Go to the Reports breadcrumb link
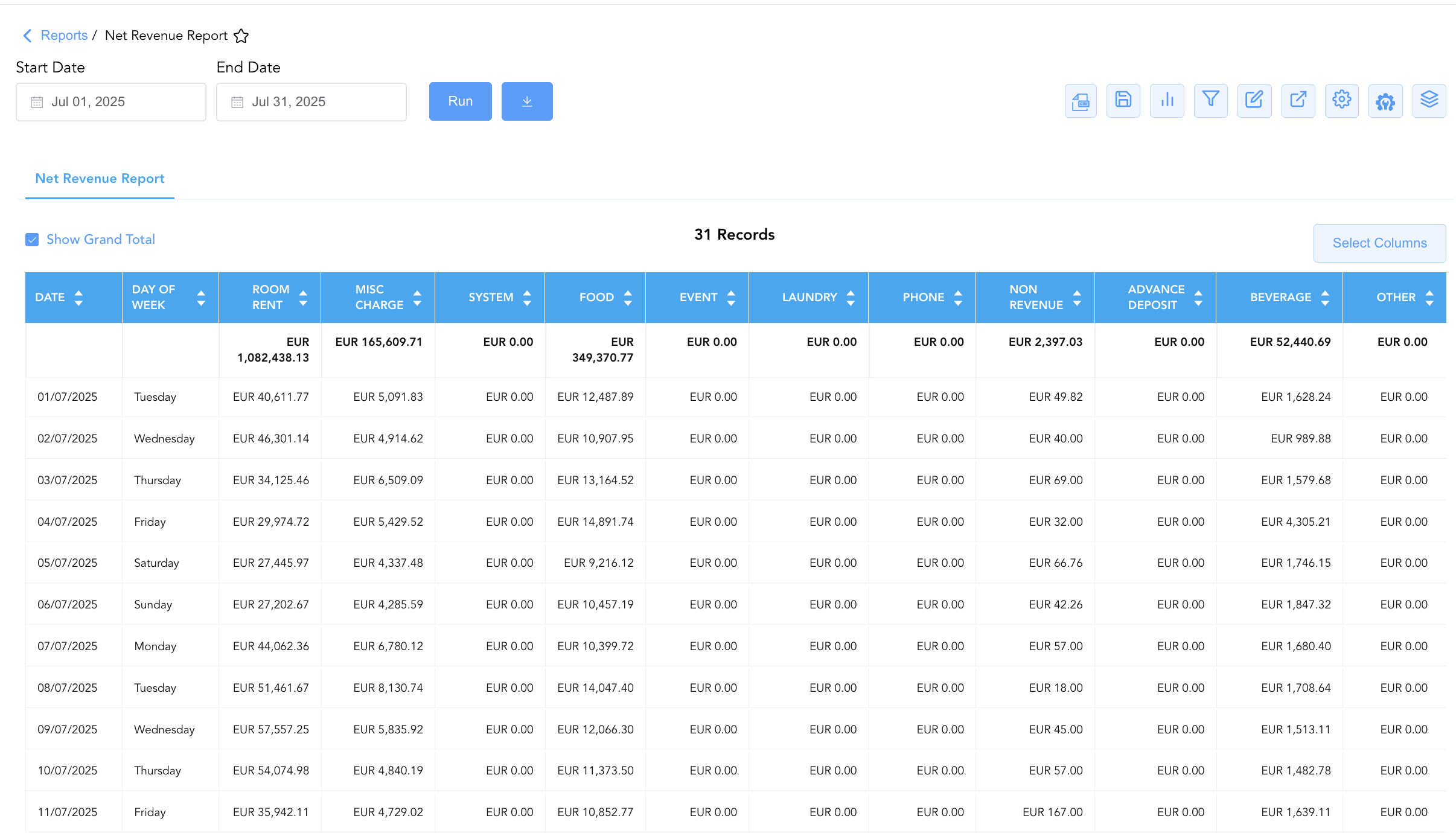Viewport: 1456px width, 833px height. 64,36
